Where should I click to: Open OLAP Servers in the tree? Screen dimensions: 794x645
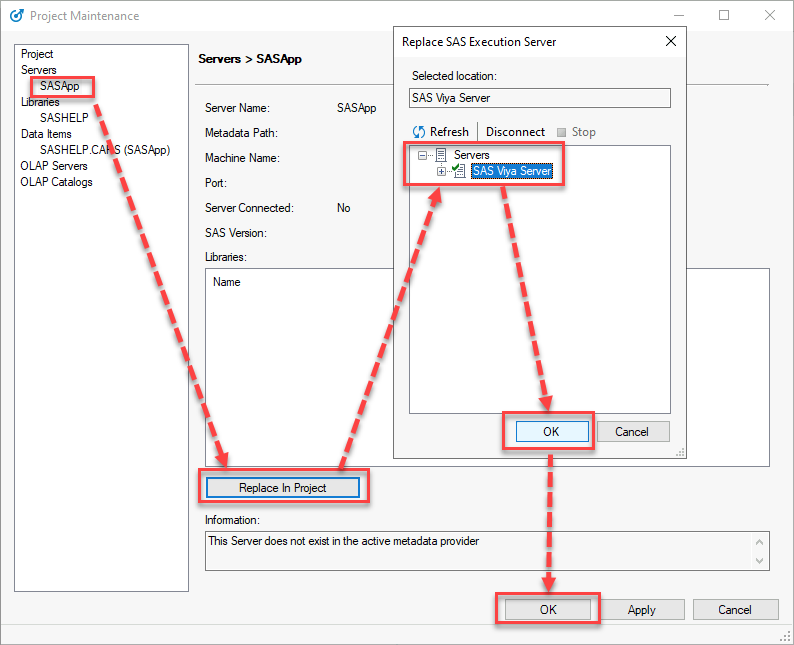pyautogui.click(x=54, y=166)
